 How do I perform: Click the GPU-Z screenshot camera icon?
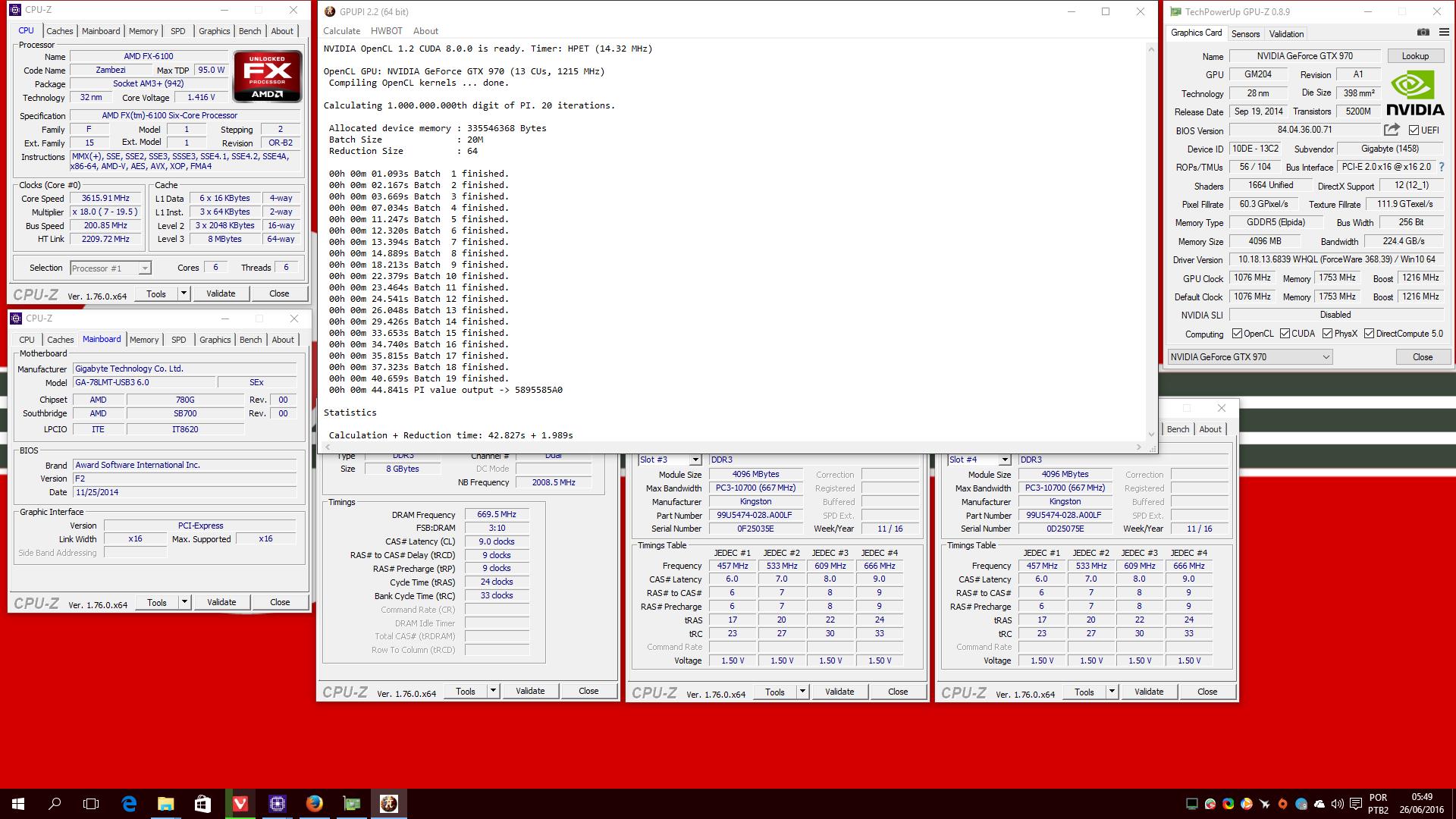pos(1423,33)
